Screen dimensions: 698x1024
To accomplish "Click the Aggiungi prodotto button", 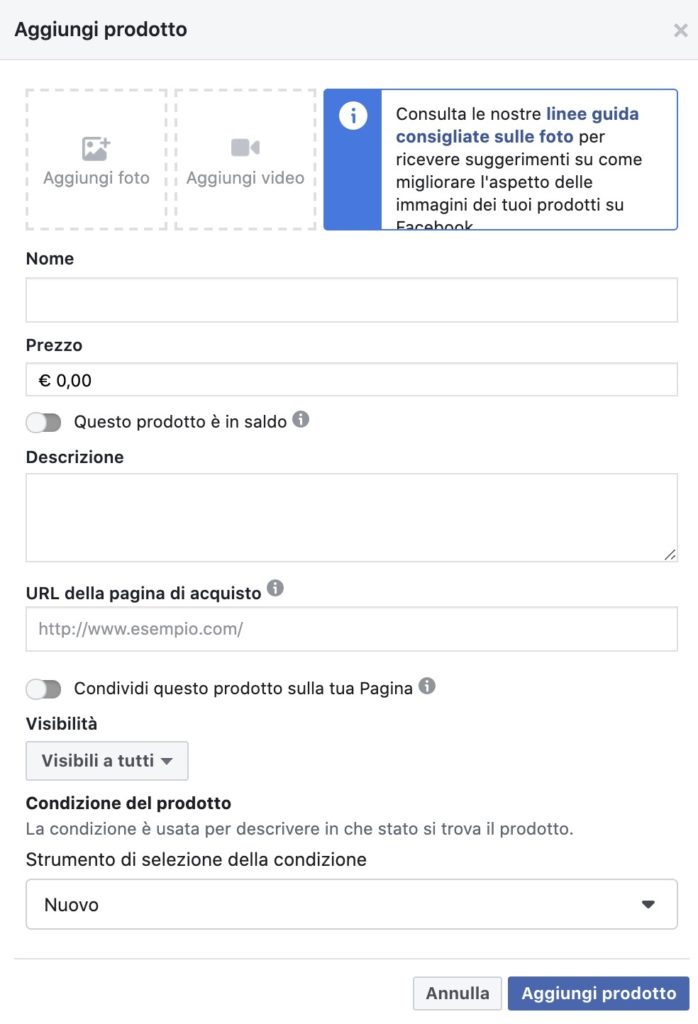I will (598, 993).
